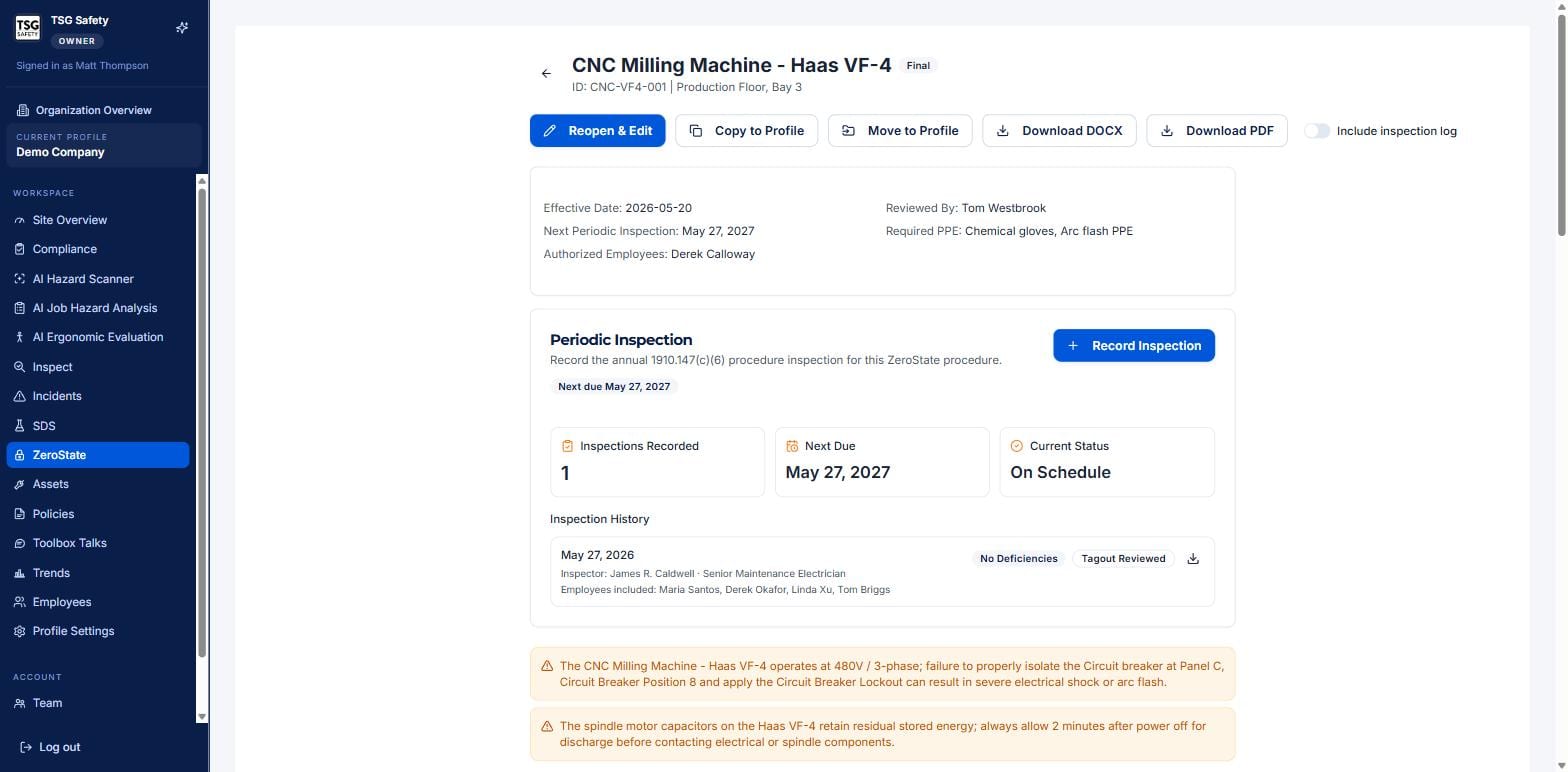Viewport: 1568px width, 772px height.
Task: Click Record Inspection button
Action: (1134, 346)
